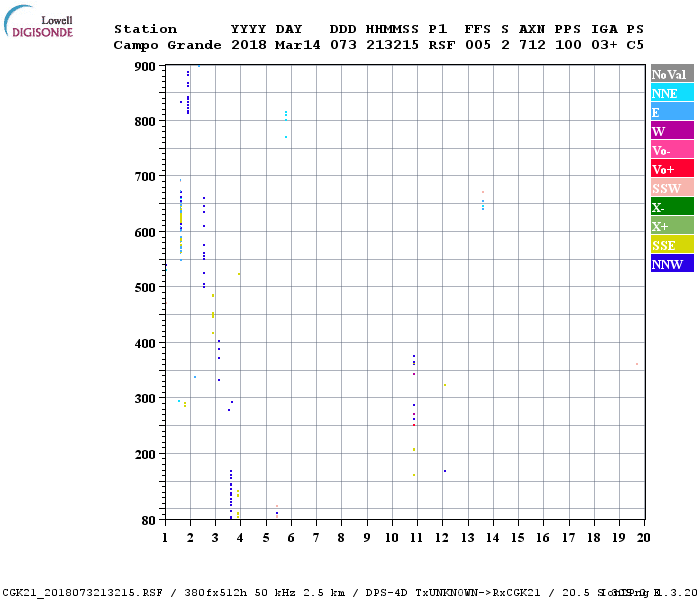This screenshot has width=700, height=600.
Task: Select the Vo+ legend swatch
Action: point(672,169)
